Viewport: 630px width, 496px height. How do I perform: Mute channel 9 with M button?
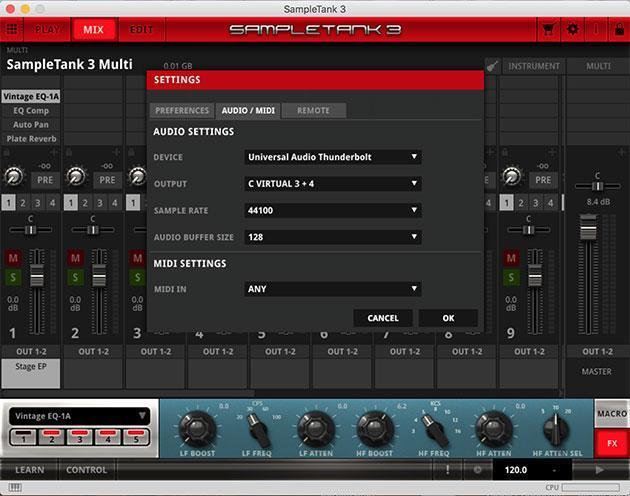click(511, 258)
